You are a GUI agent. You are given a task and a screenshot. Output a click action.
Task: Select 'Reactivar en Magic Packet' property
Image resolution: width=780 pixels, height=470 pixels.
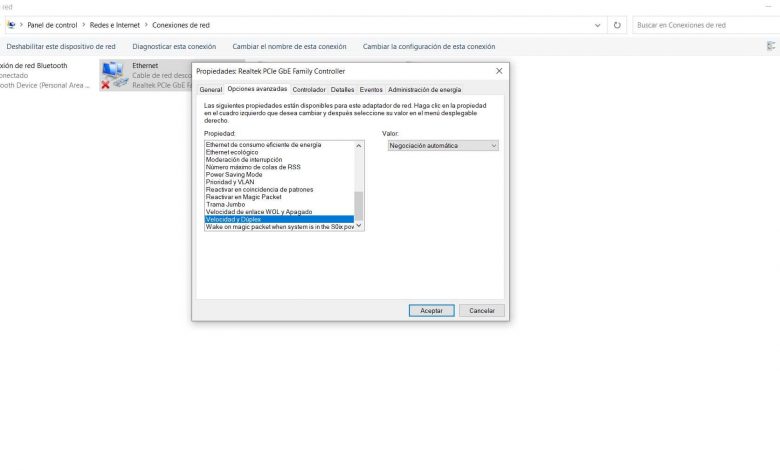(279, 197)
